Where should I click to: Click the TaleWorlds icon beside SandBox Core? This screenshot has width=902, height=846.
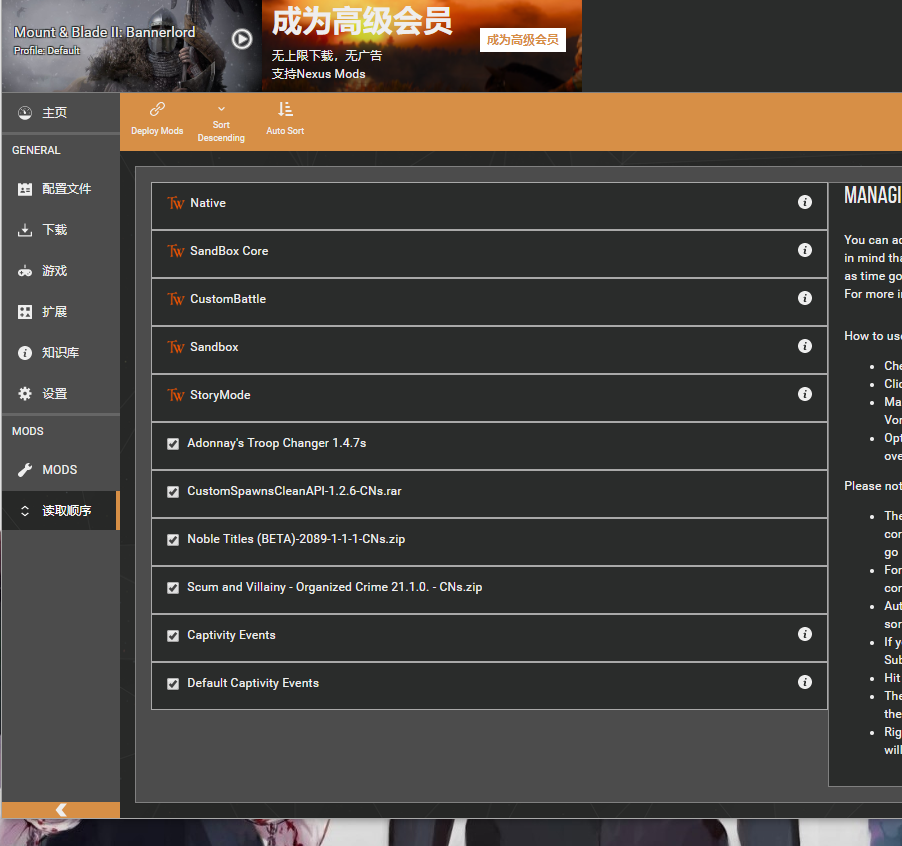point(175,251)
